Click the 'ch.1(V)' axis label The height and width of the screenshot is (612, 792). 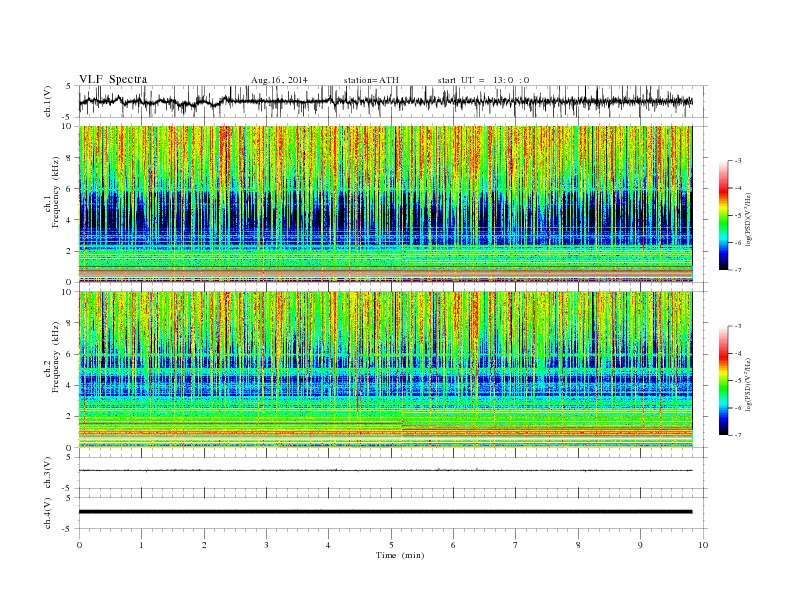point(48,102)
